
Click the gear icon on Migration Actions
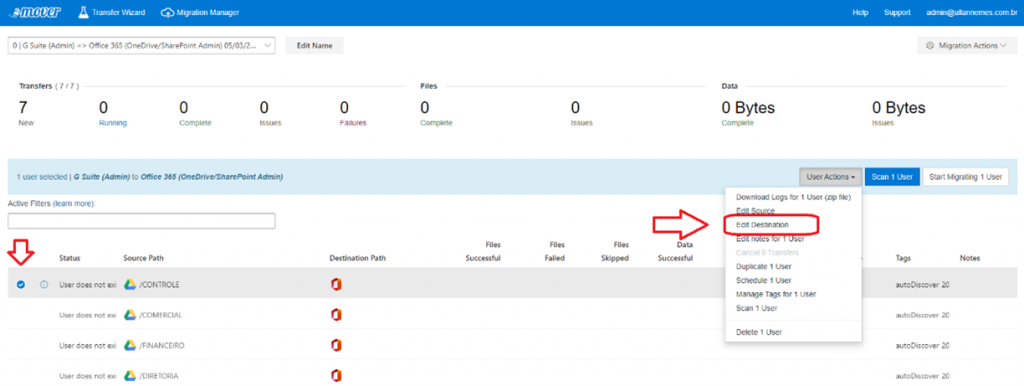(x=930, y=46)
